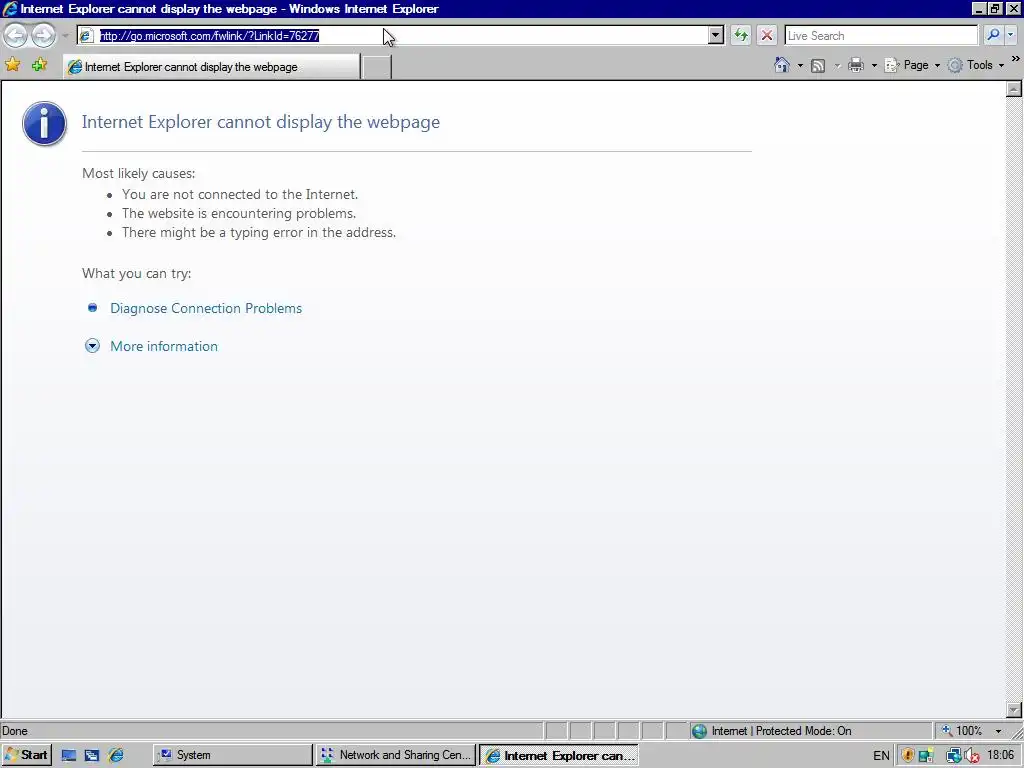Click the Add to Favorites icon
This screenshot has height=768, width=1024.
click(39, 65)
